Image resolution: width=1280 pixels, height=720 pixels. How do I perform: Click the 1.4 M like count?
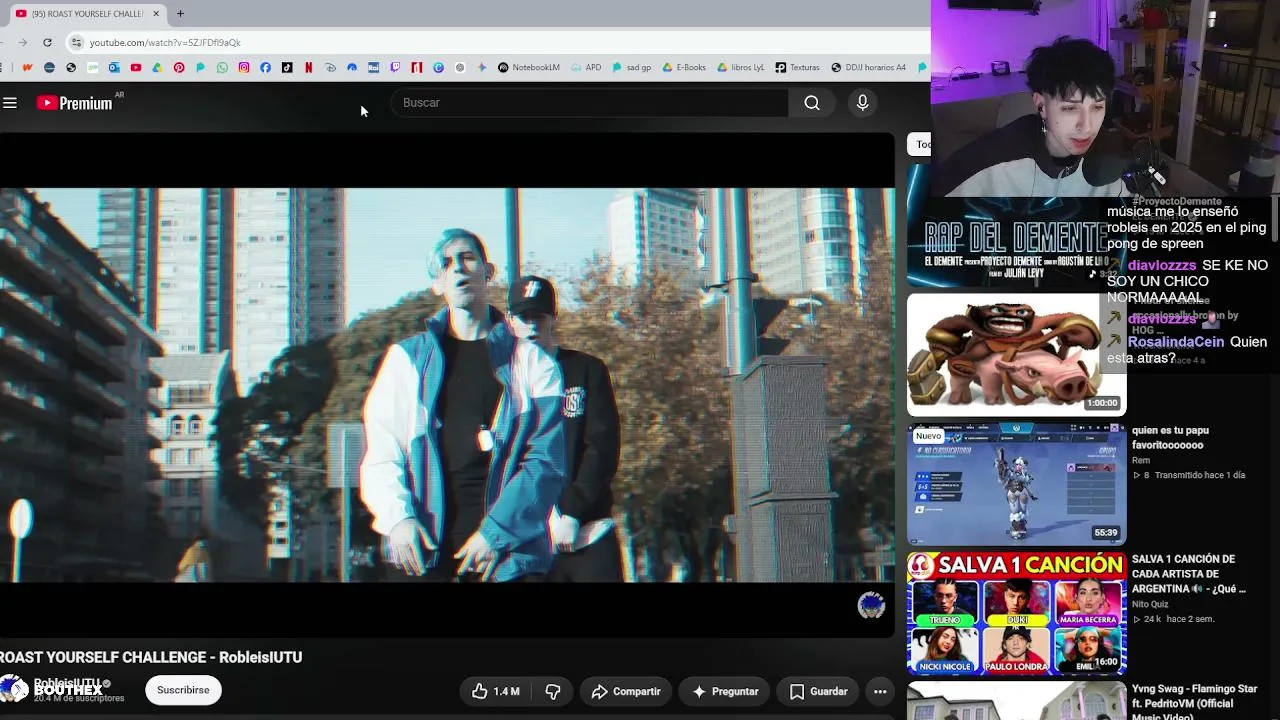click(506, 691)
